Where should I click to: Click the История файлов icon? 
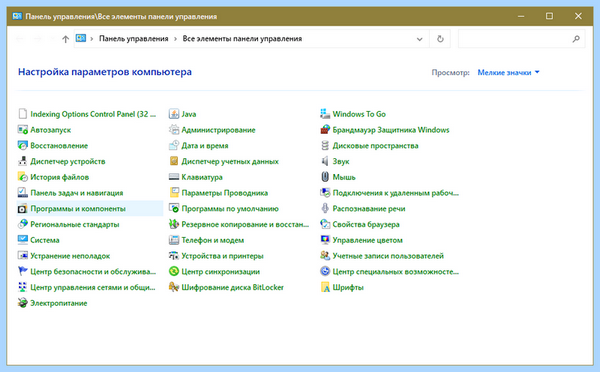point(23,177)
